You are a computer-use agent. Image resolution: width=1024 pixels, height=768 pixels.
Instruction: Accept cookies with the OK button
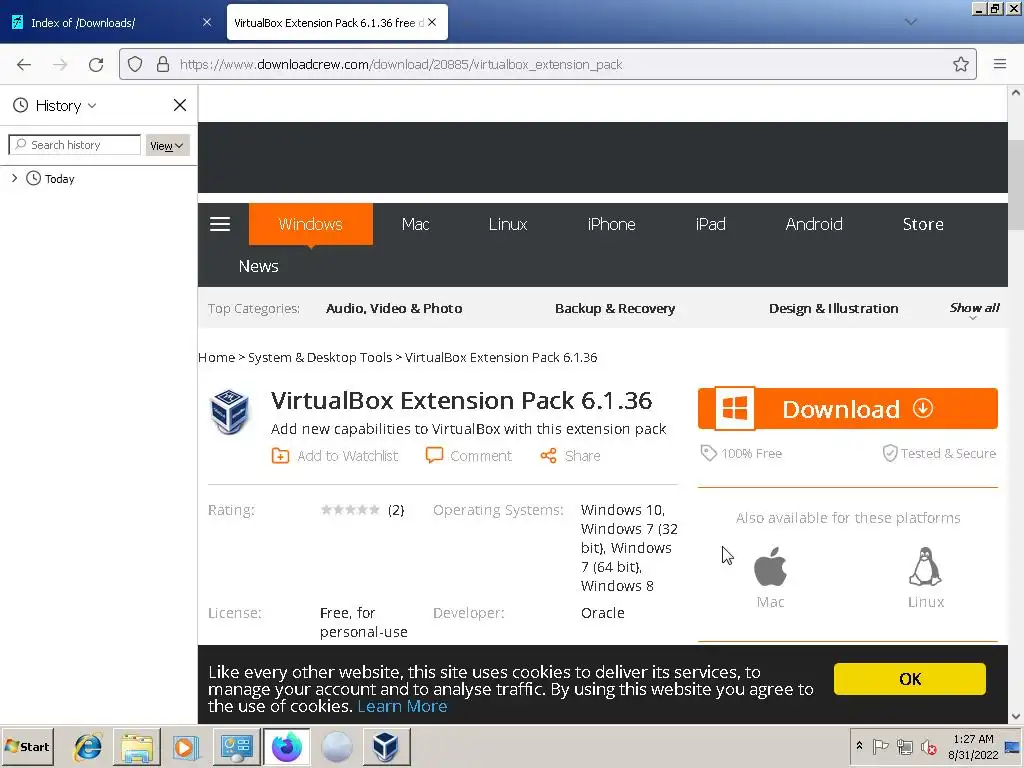[910, 679]
